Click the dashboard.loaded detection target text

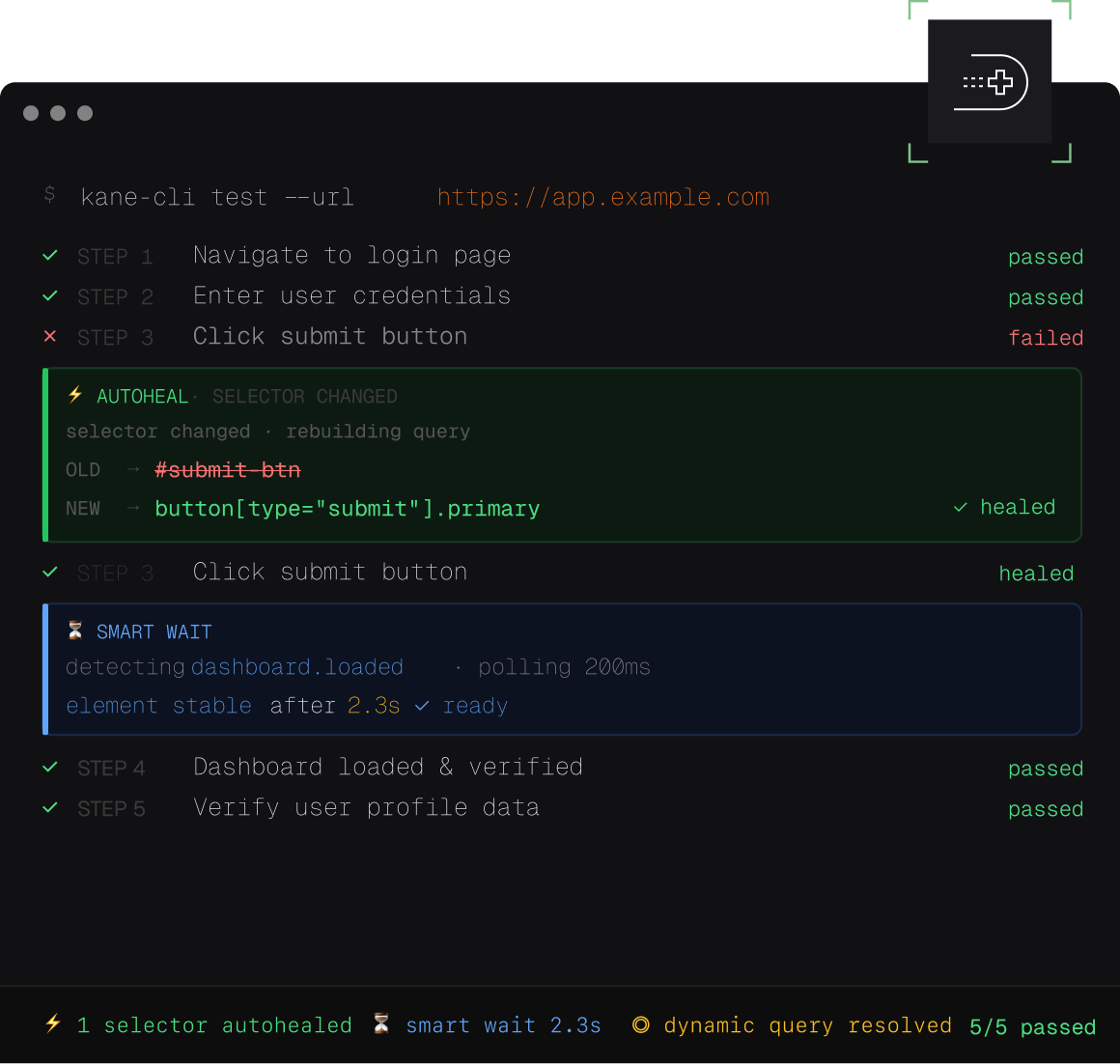297,666
